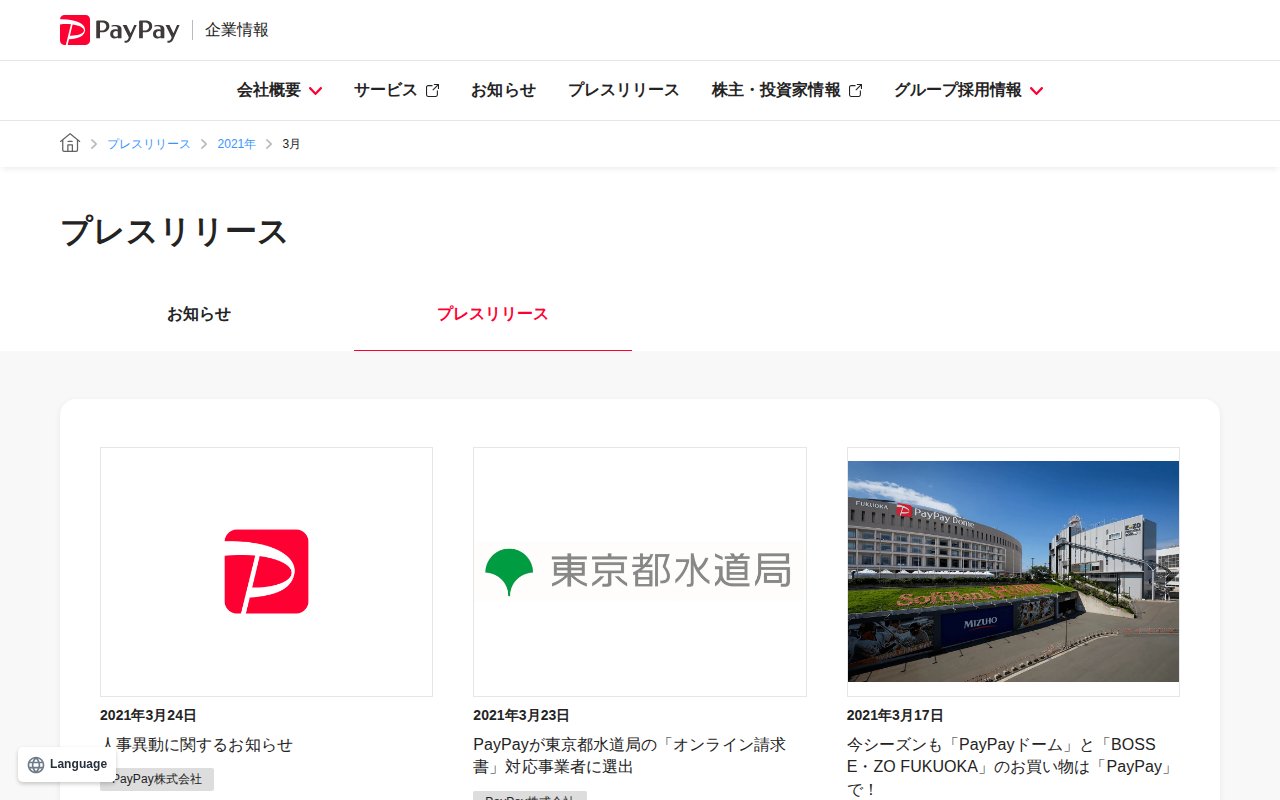Click the globe icon in Language button

36,765
